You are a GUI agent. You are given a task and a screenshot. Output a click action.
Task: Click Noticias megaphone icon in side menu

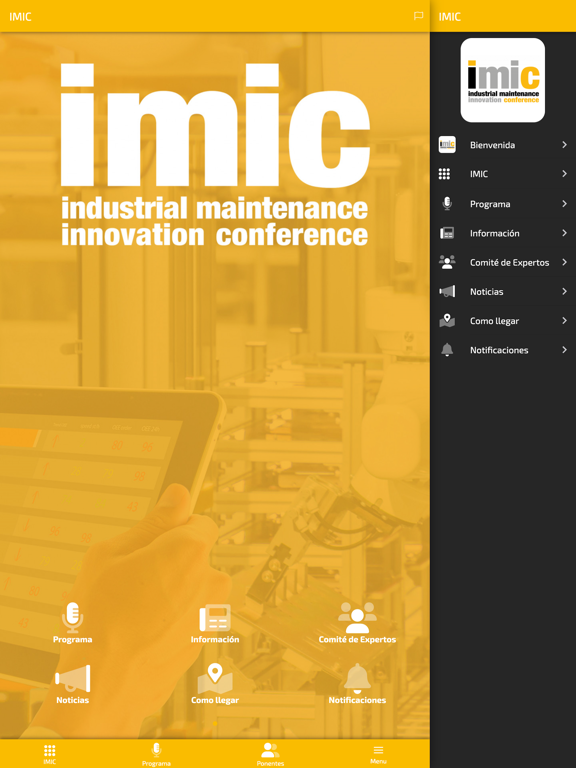pyautogui.click(x=447, y=291)
